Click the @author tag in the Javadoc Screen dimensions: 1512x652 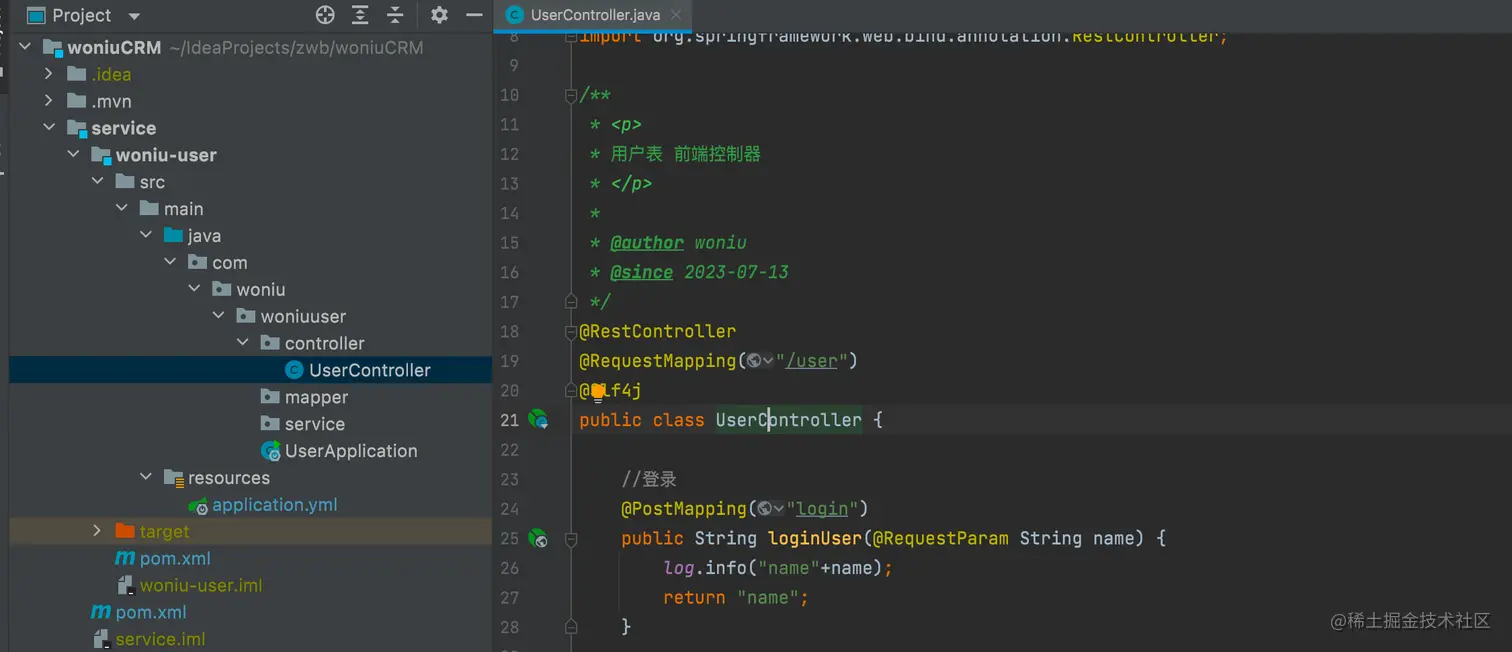pyautogui.click(x=647, y=243)
